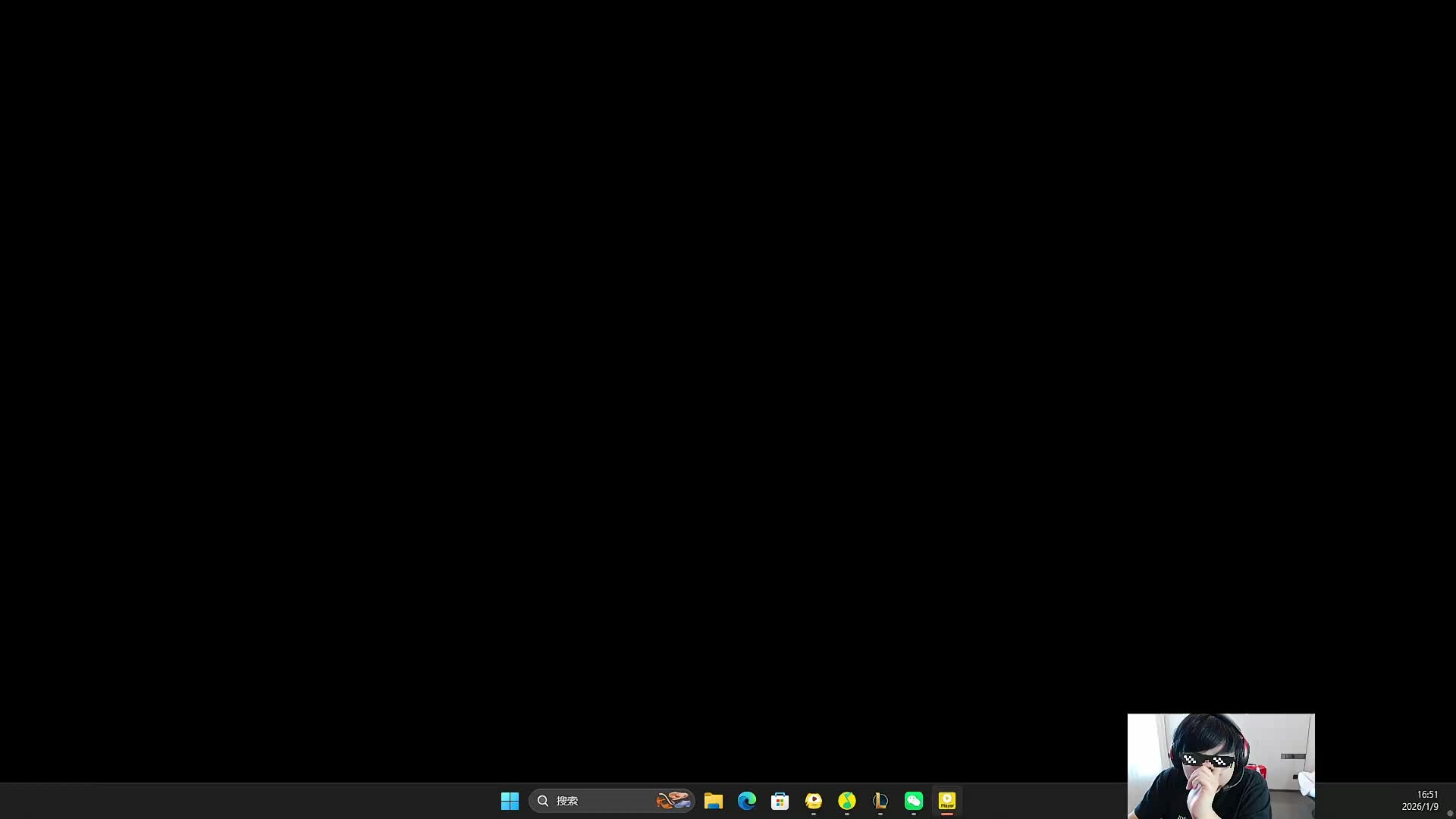Select the active yellow Player app icon
The height and width of the screenshot is (819, 1456).
(946, 801)
